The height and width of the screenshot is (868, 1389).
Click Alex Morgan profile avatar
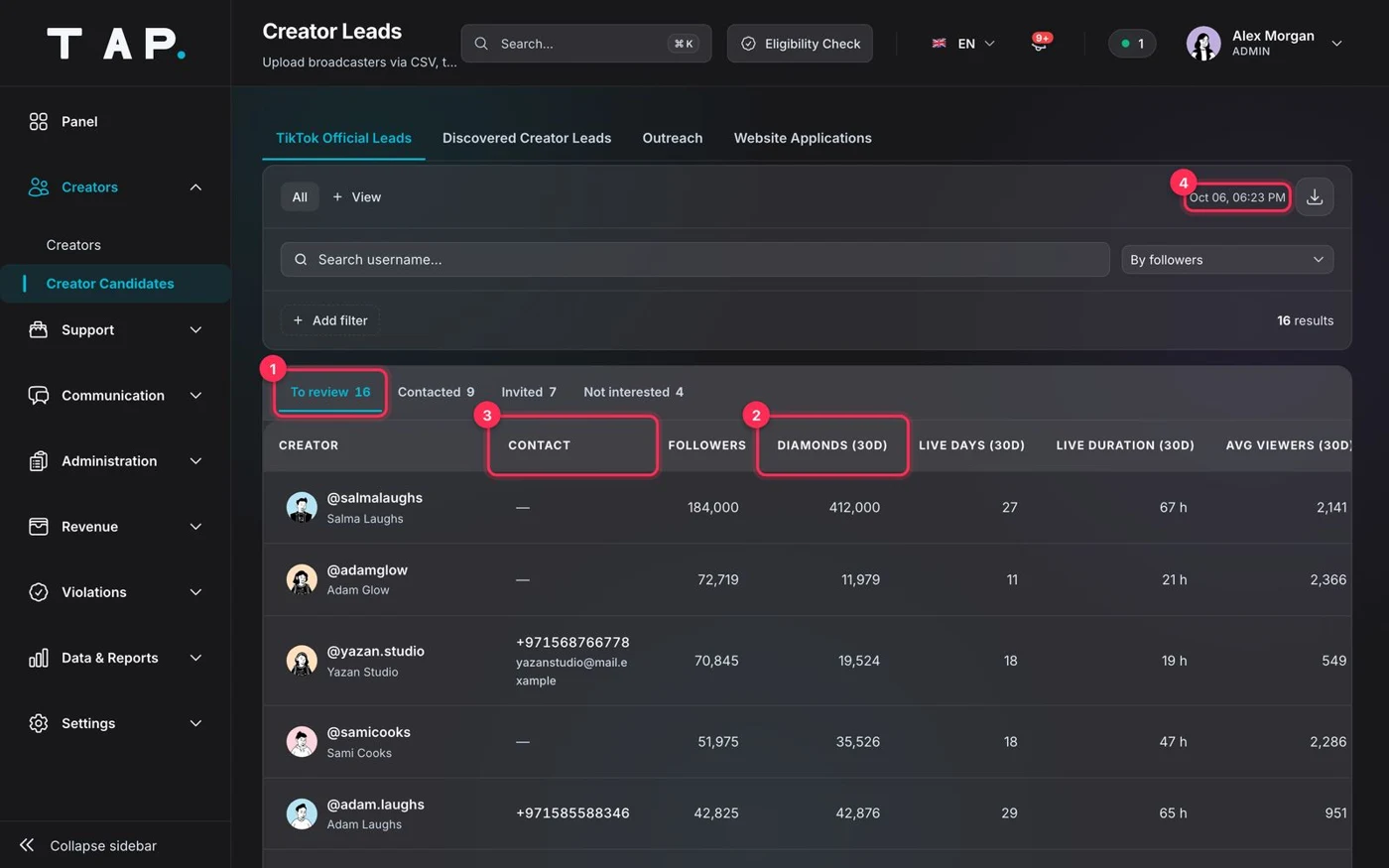(1203, 43)
